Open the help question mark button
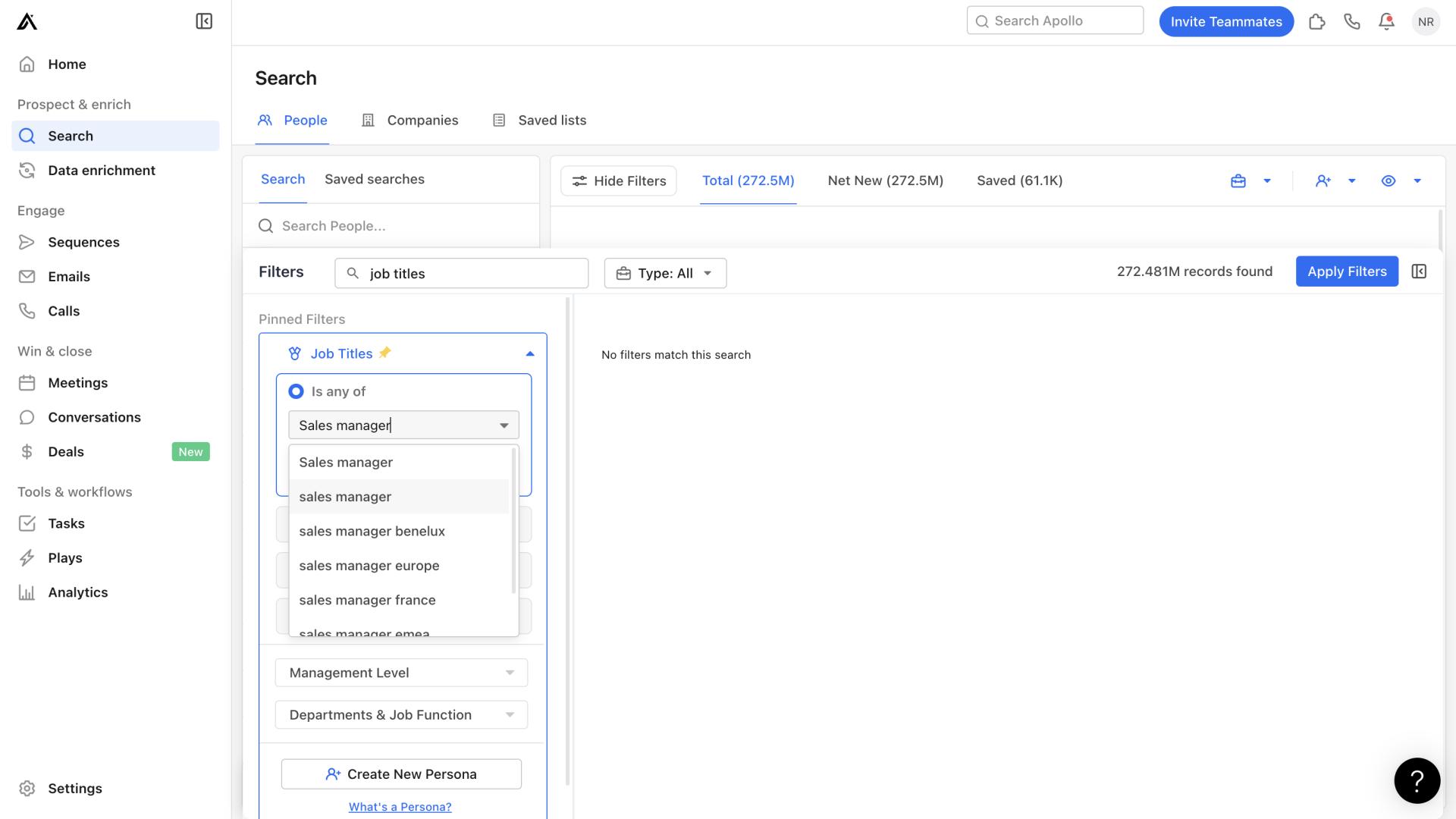The width and height of the screenshot is (1456, 819). (x=1417, y=780)
